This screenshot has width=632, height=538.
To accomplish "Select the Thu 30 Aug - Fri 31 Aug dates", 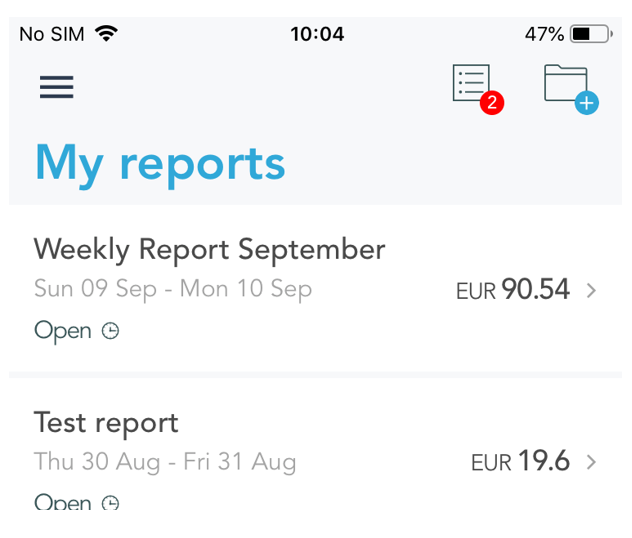I will pyautogui.click(x=165, y=461).
